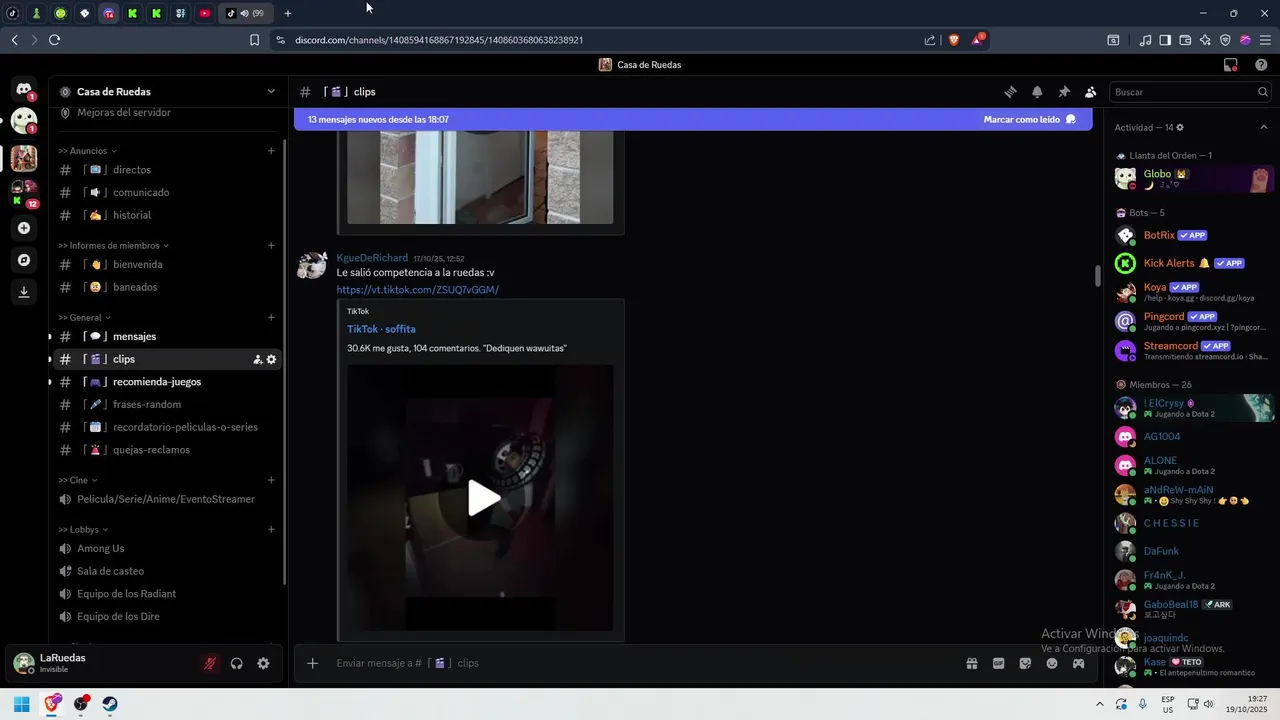Image resolution: width=1280 pixels, height=720 pixels.
Task: Click the Buscar search field
Action: pyautogui.click(x=1190, y=92)
